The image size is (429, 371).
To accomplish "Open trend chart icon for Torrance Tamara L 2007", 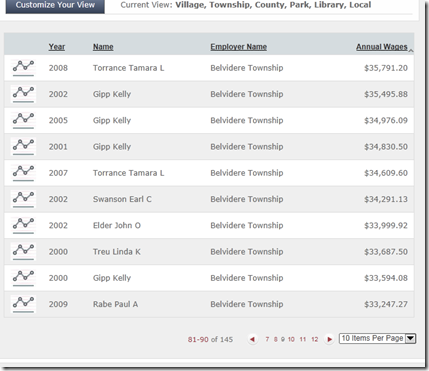I will (x=23, y=173).
